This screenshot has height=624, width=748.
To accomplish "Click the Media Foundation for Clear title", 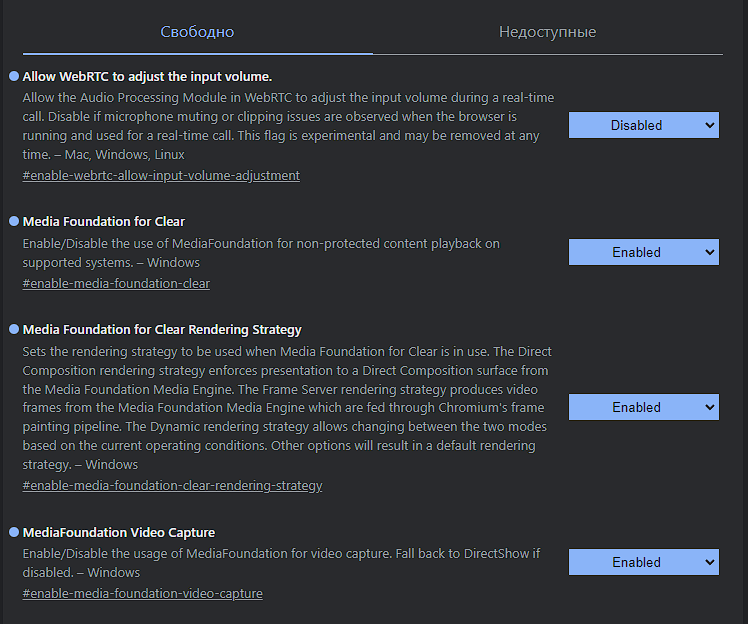I will tap(104, 221).
